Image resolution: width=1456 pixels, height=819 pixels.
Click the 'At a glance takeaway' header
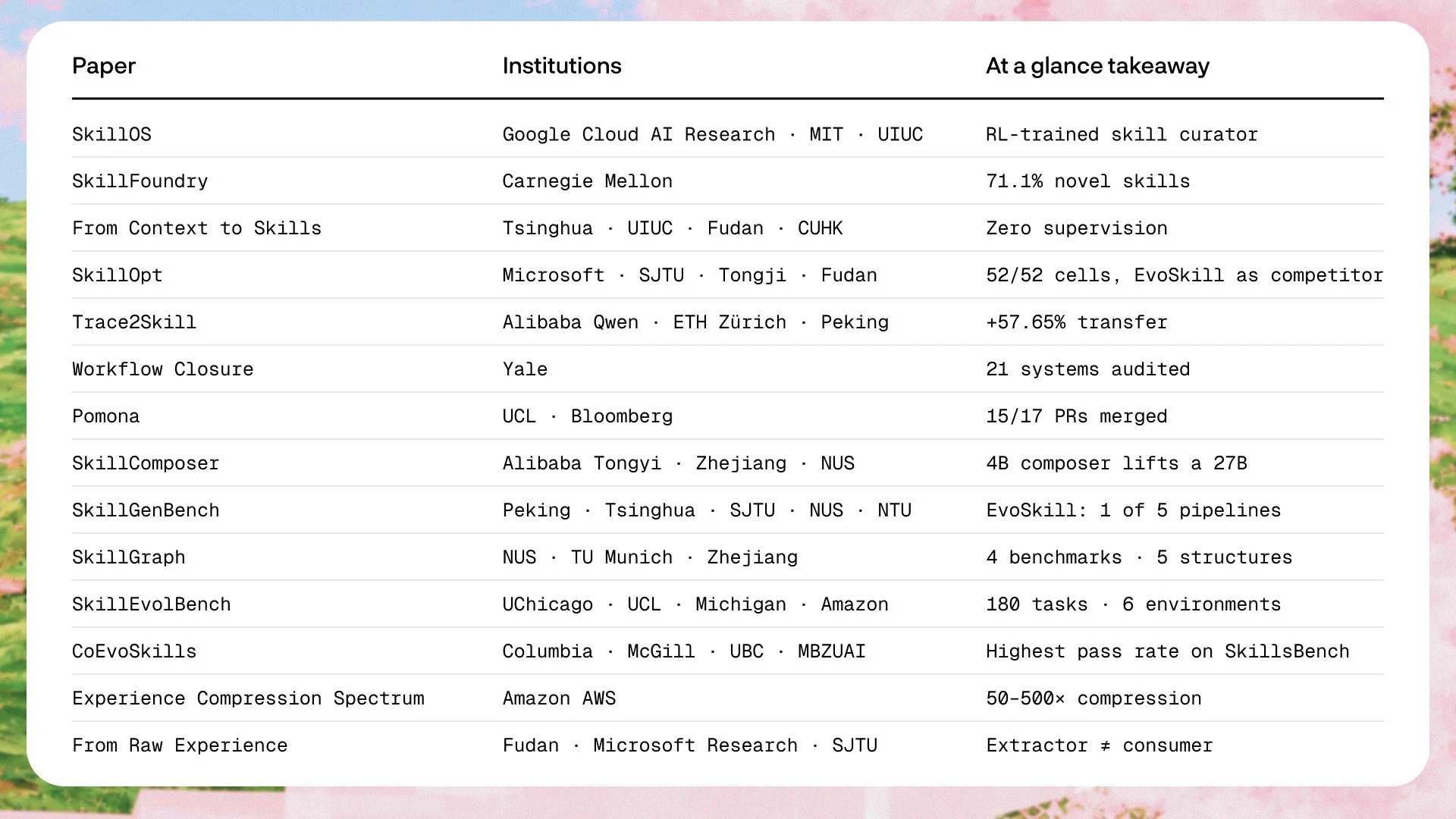tap(1097, 66)
